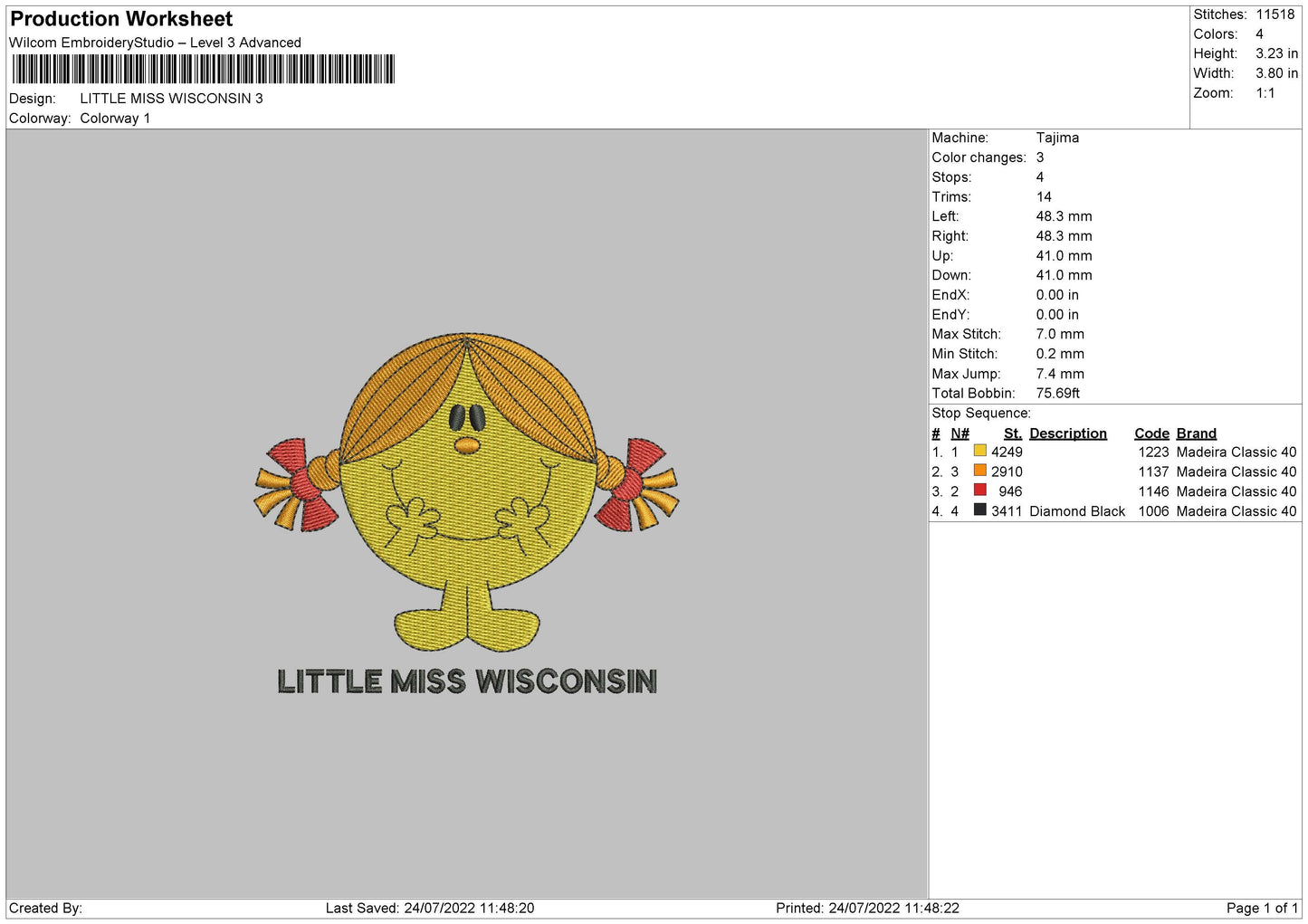
Task: Click the Height value 3.23 in
Action: tap(1276, 53)
